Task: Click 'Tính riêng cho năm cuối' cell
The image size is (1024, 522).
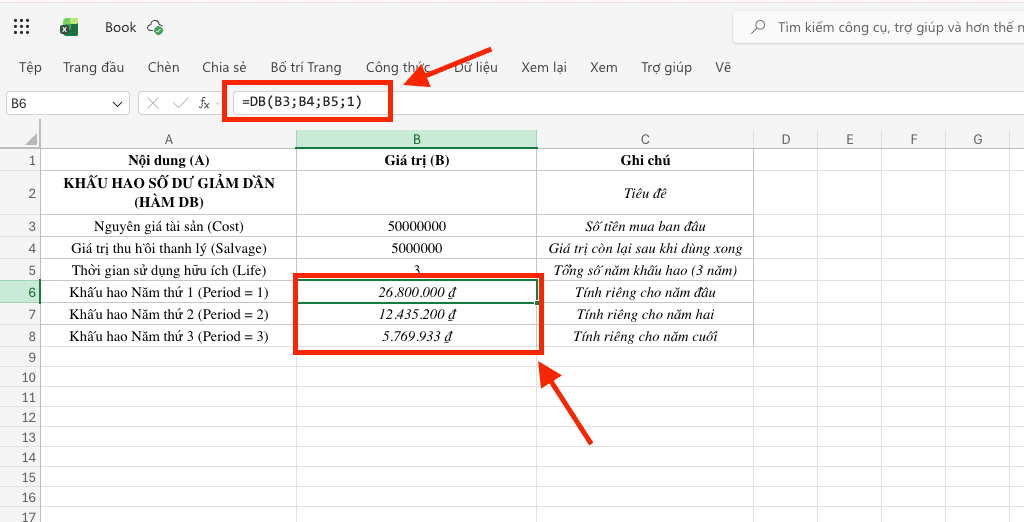Action: [x=645, y=336]
